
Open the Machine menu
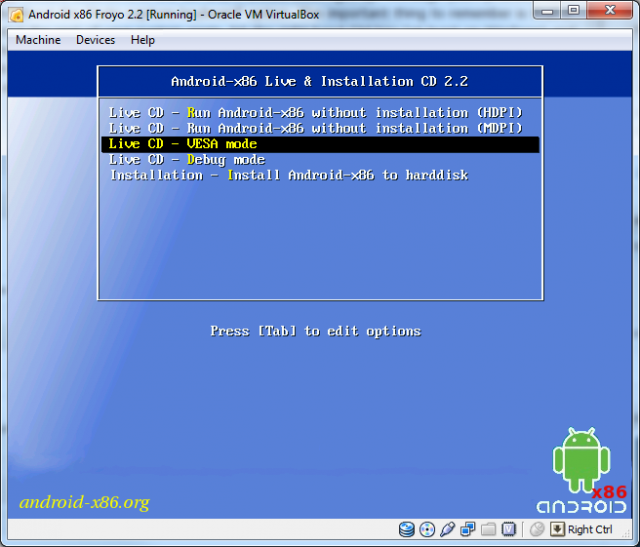[38, 40]
